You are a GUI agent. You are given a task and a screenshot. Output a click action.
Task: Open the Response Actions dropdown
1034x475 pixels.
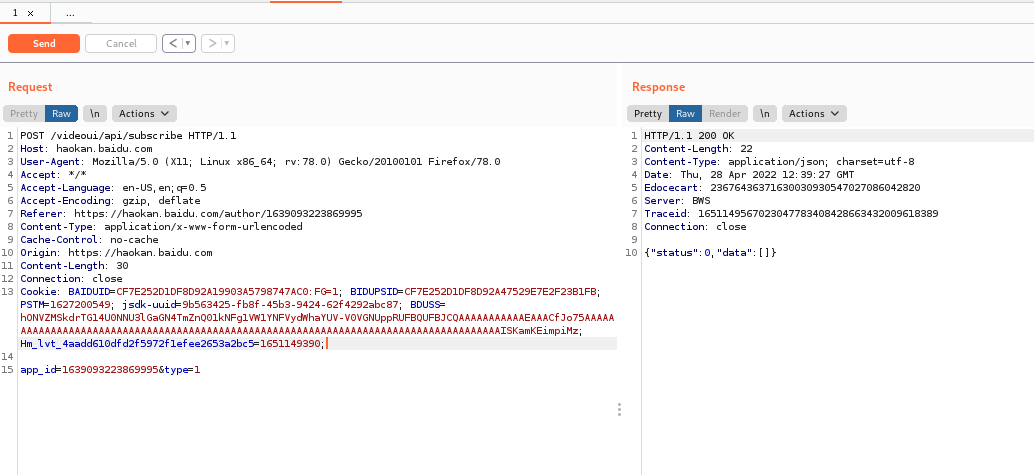[814, 114]
